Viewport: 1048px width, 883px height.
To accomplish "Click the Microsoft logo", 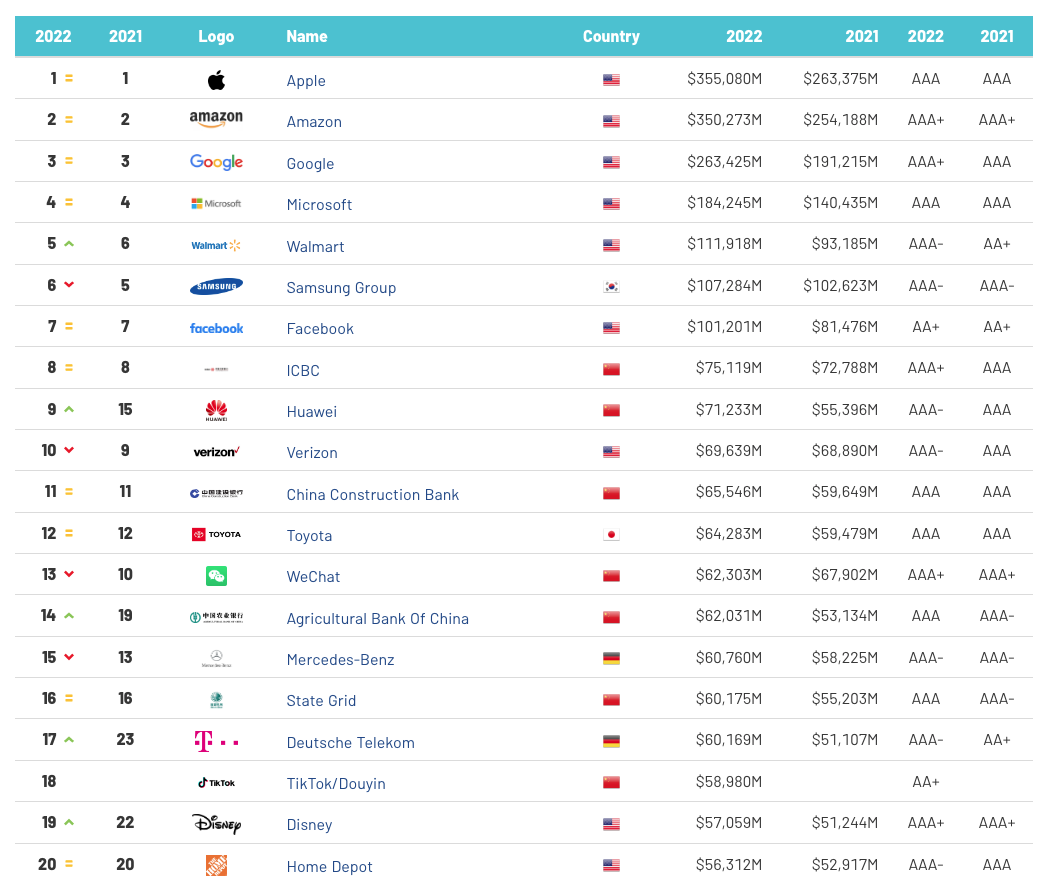I will [x=216, y=203].
